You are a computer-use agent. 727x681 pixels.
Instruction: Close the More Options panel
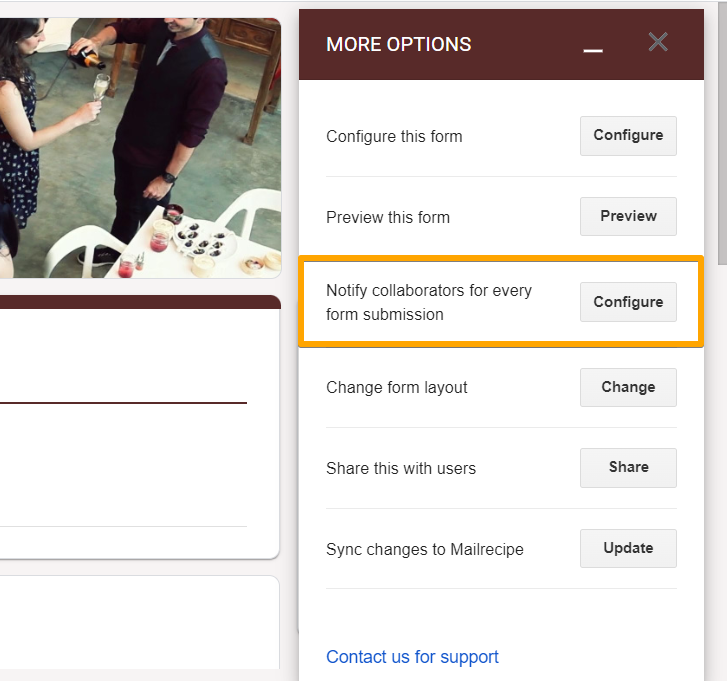[658, 42]
